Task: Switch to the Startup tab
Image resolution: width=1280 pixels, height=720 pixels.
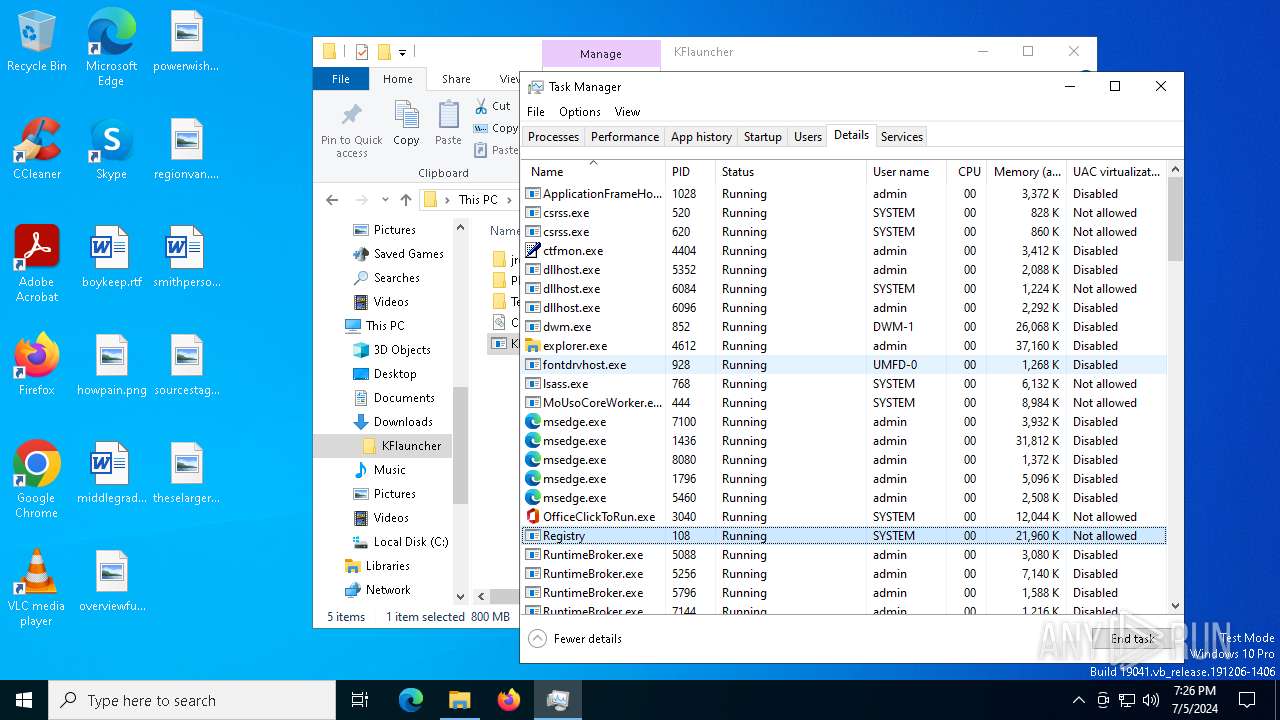Action: click(762, 137)
